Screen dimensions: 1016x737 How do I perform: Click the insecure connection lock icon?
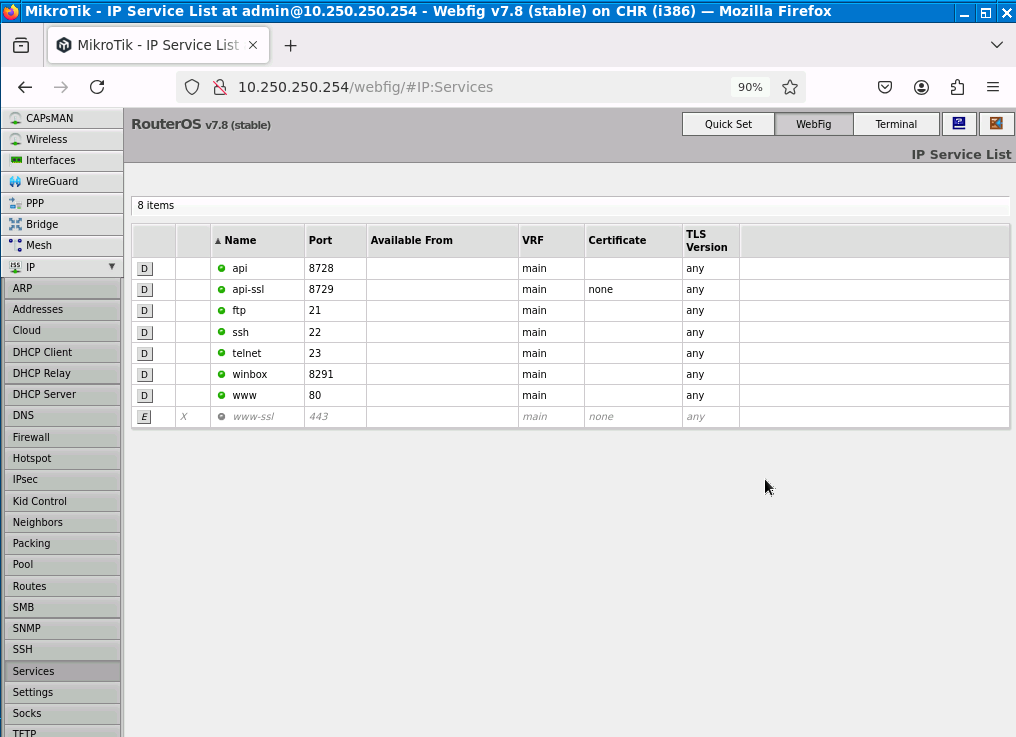pyautogui.click(x=220, y=87)
